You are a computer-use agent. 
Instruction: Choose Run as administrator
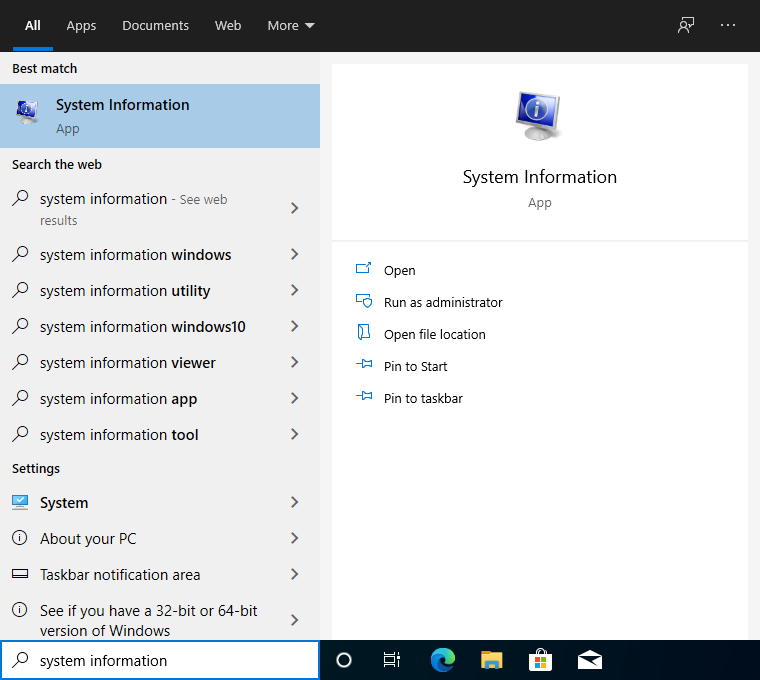click(443, 302)
